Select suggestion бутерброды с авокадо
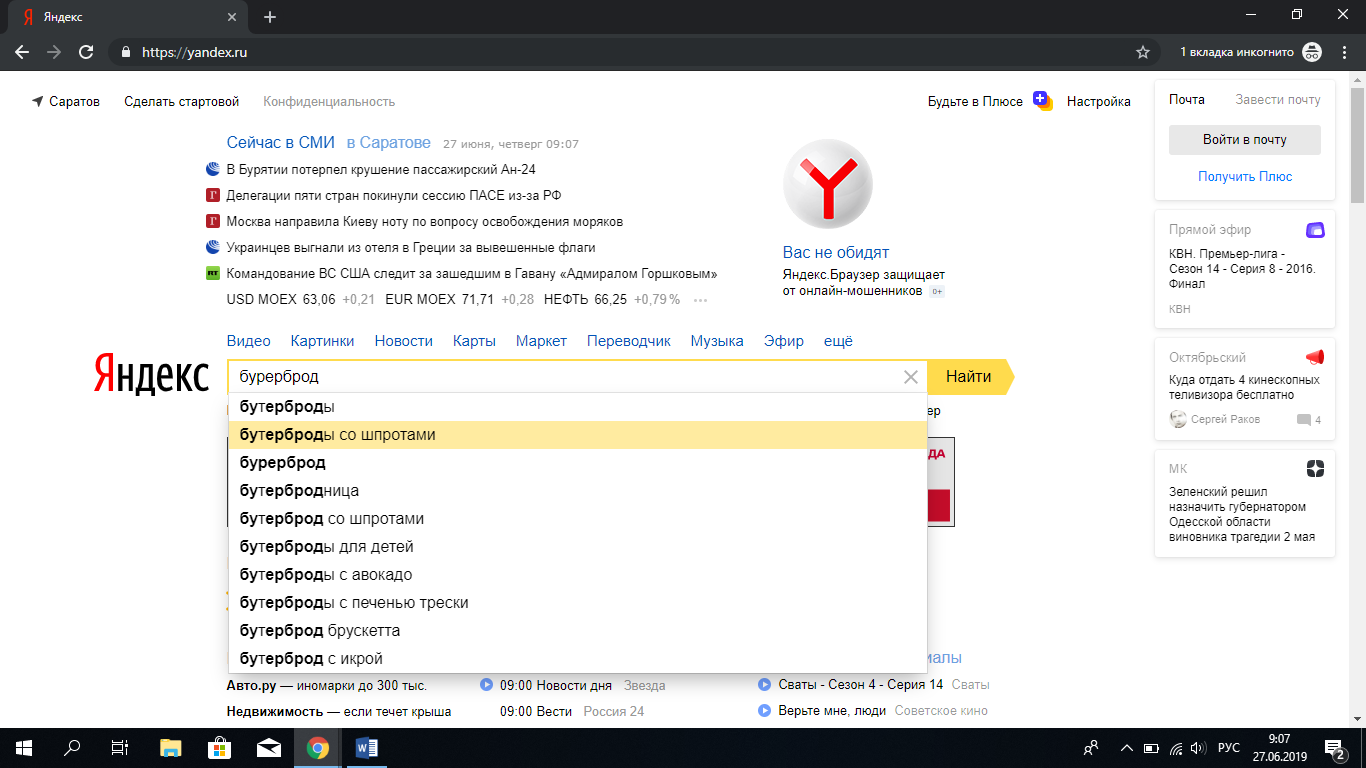 (x=578, y=575)
